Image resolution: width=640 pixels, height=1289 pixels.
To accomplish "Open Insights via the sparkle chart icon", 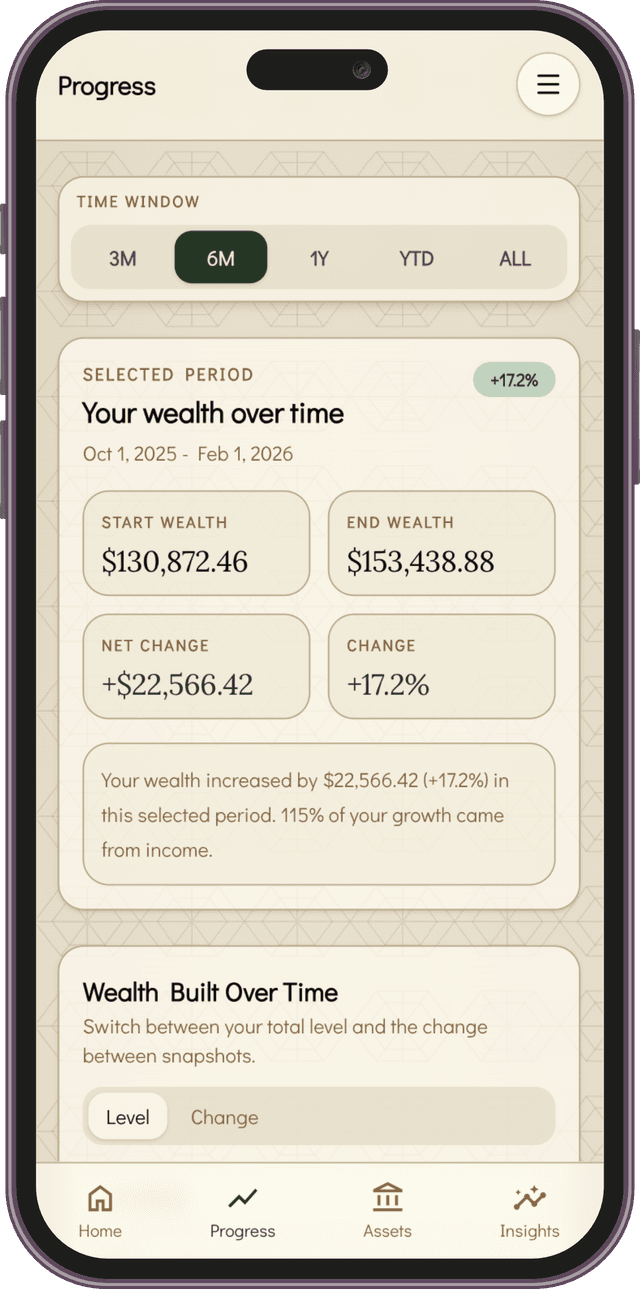I will click(530, 1196).
